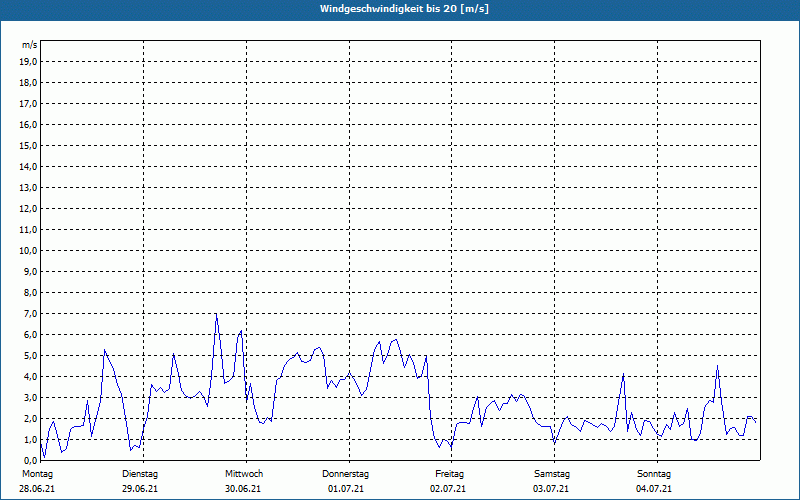Click the date '29.06.21'
The image size is (800, 500).
click(140, 489)
